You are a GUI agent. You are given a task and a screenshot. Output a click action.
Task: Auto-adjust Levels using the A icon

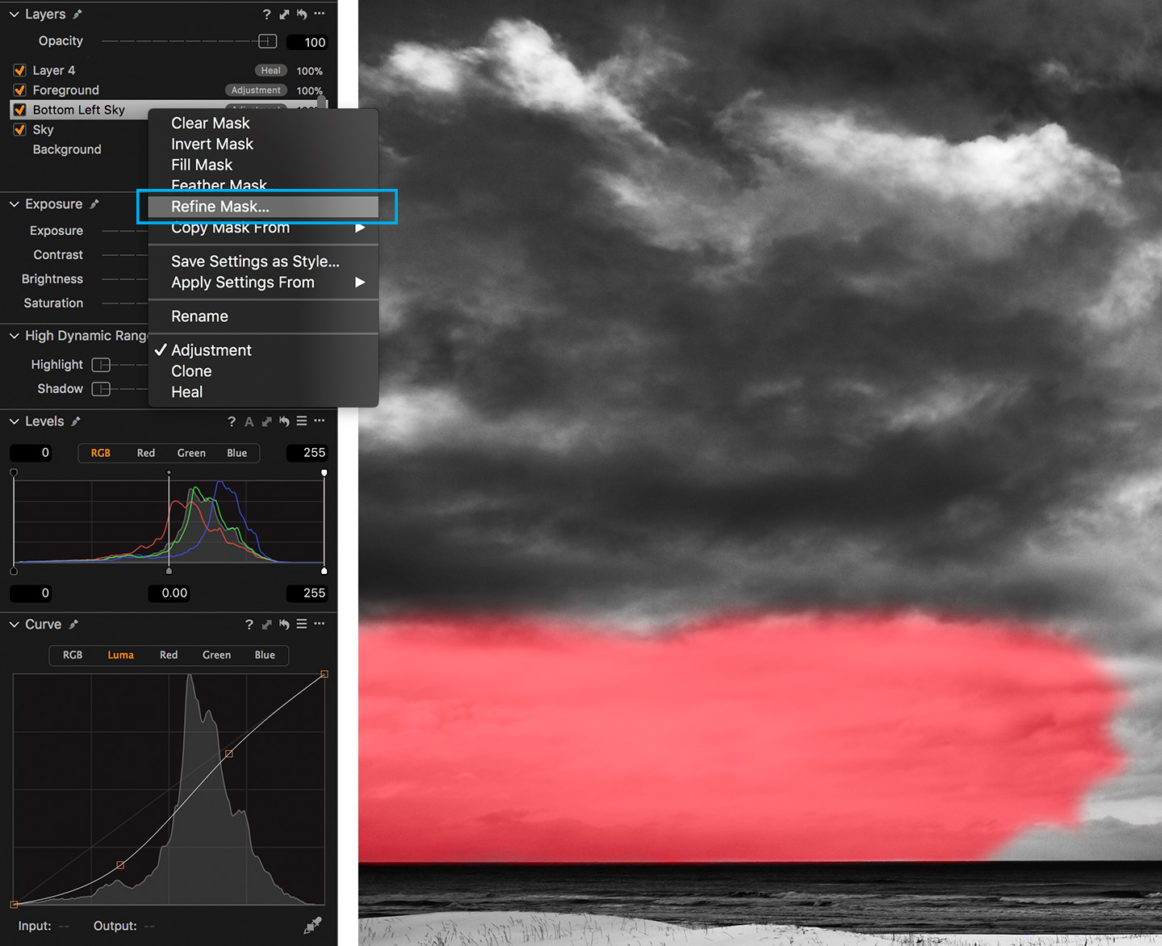pyautogui.click(x=249, y=422)
